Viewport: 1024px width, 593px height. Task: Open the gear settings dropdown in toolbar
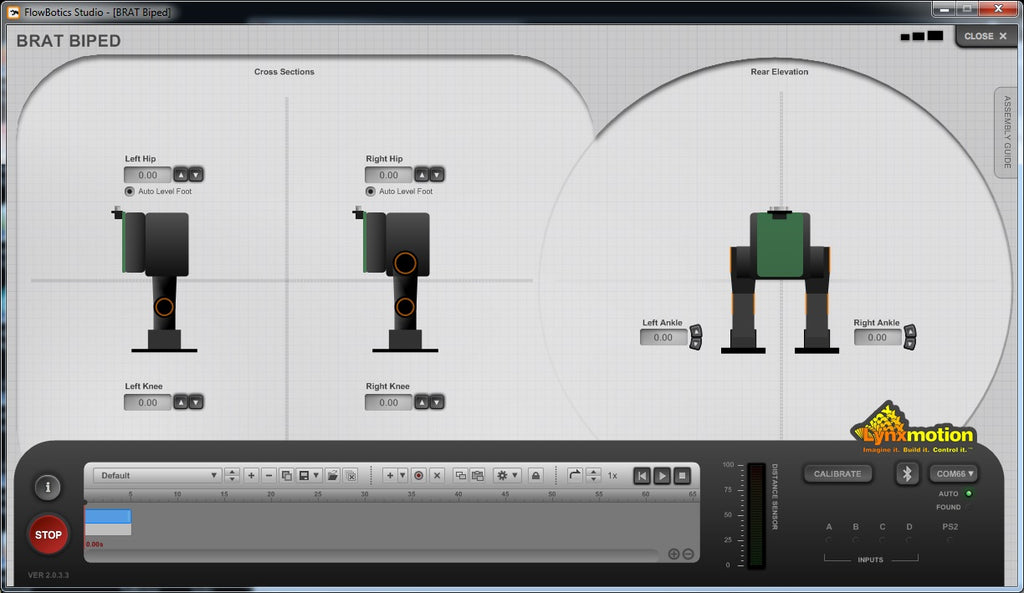click(x=508, y=476)
